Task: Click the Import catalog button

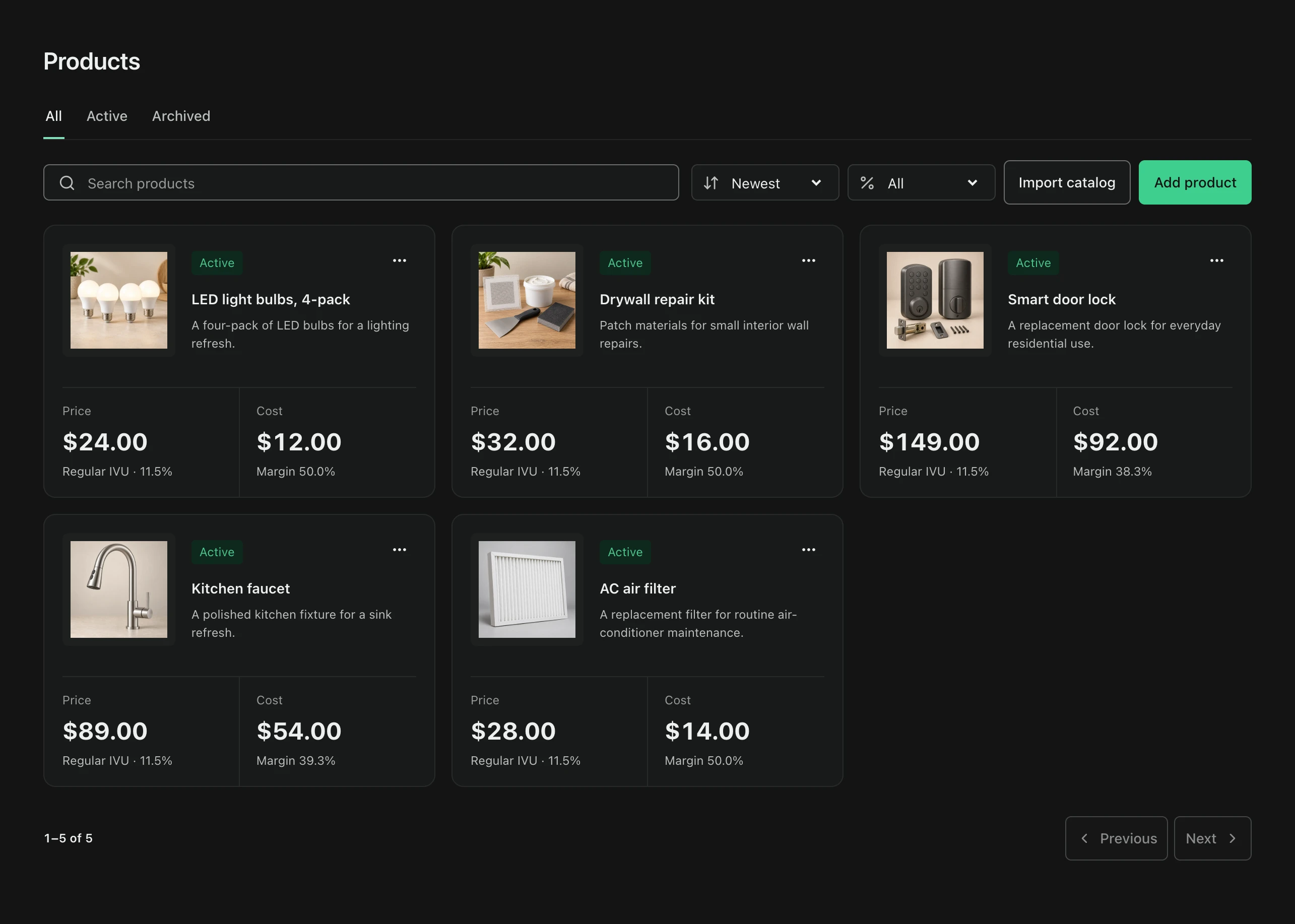Action: (1067, 182)
